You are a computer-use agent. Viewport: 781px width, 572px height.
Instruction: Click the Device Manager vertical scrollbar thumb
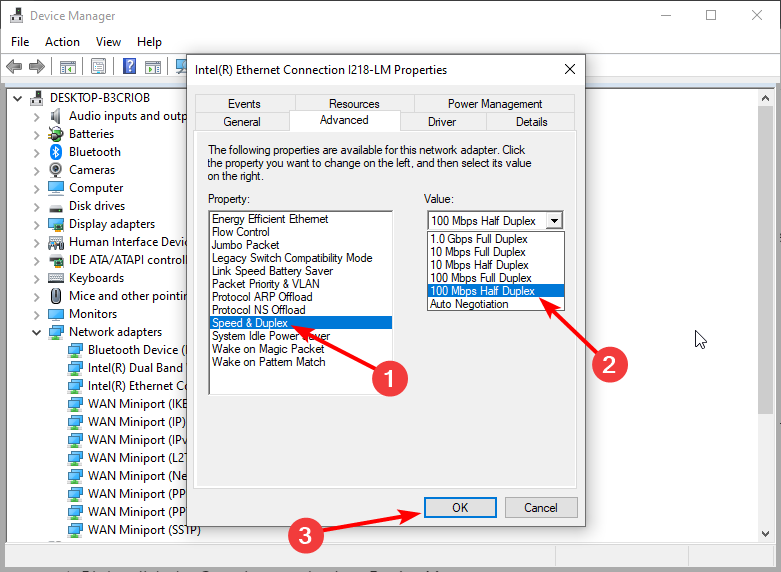click(766, 259)
